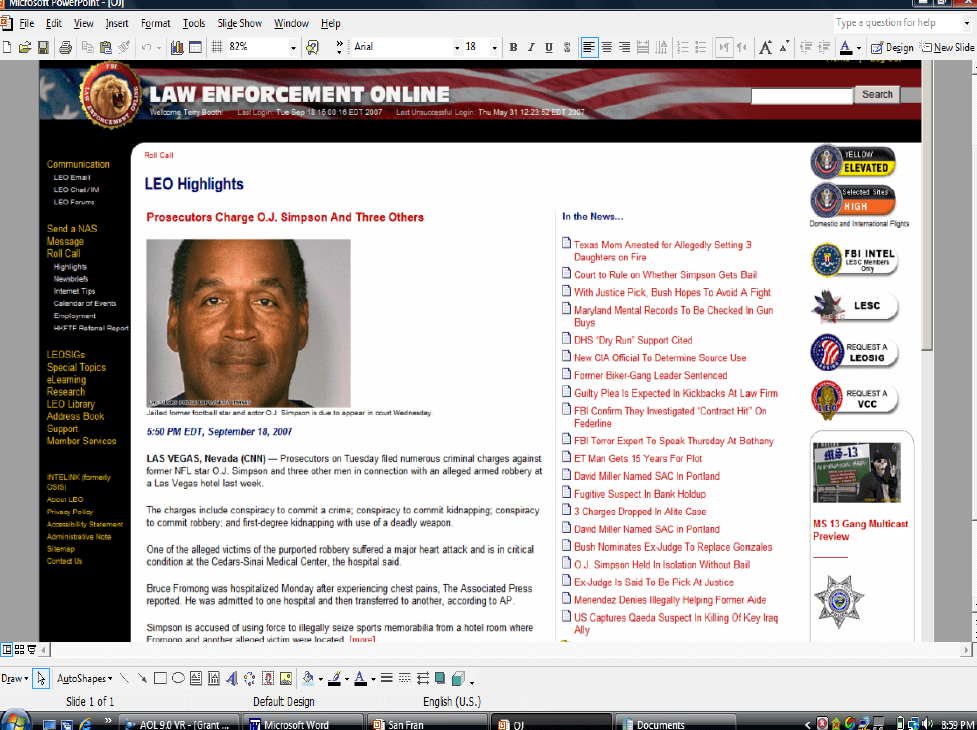Select the Rectangle drawing tool
The image size is (977, 730).
pyautogui.click(x=160, y=678)
